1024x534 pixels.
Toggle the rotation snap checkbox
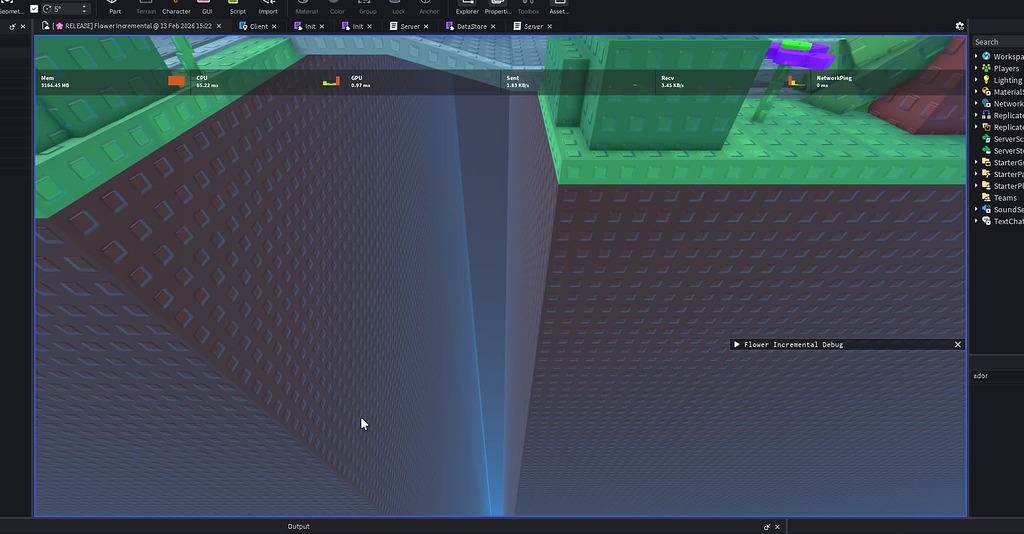coord(34,8)
